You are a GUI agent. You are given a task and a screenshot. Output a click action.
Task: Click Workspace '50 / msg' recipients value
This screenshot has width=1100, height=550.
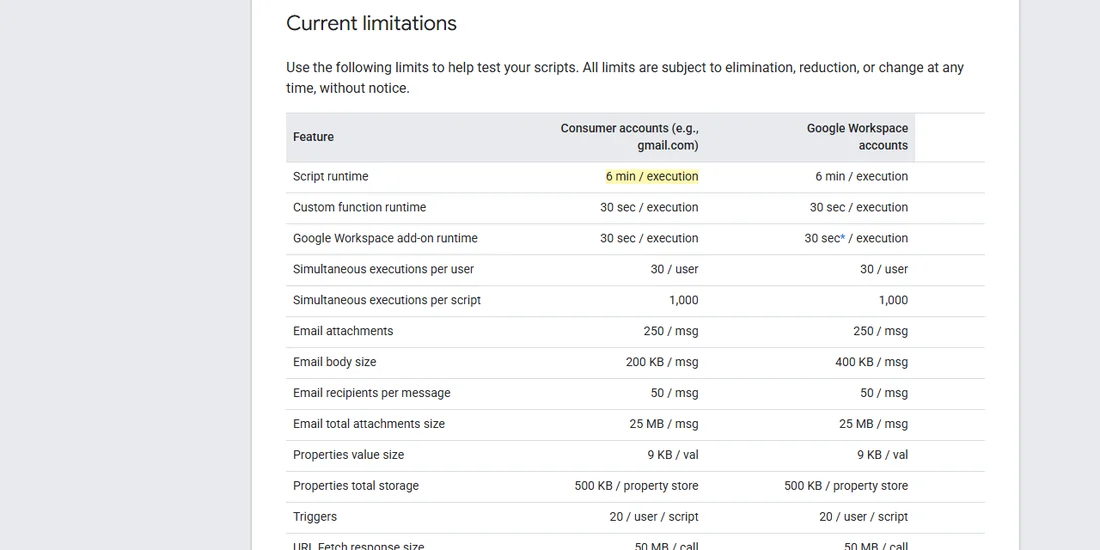click(884, 393)
